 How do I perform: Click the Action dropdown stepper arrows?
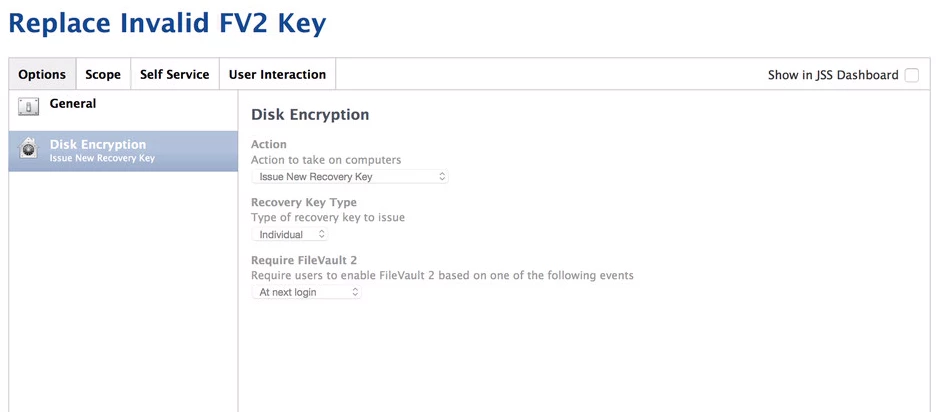point(442,177)
